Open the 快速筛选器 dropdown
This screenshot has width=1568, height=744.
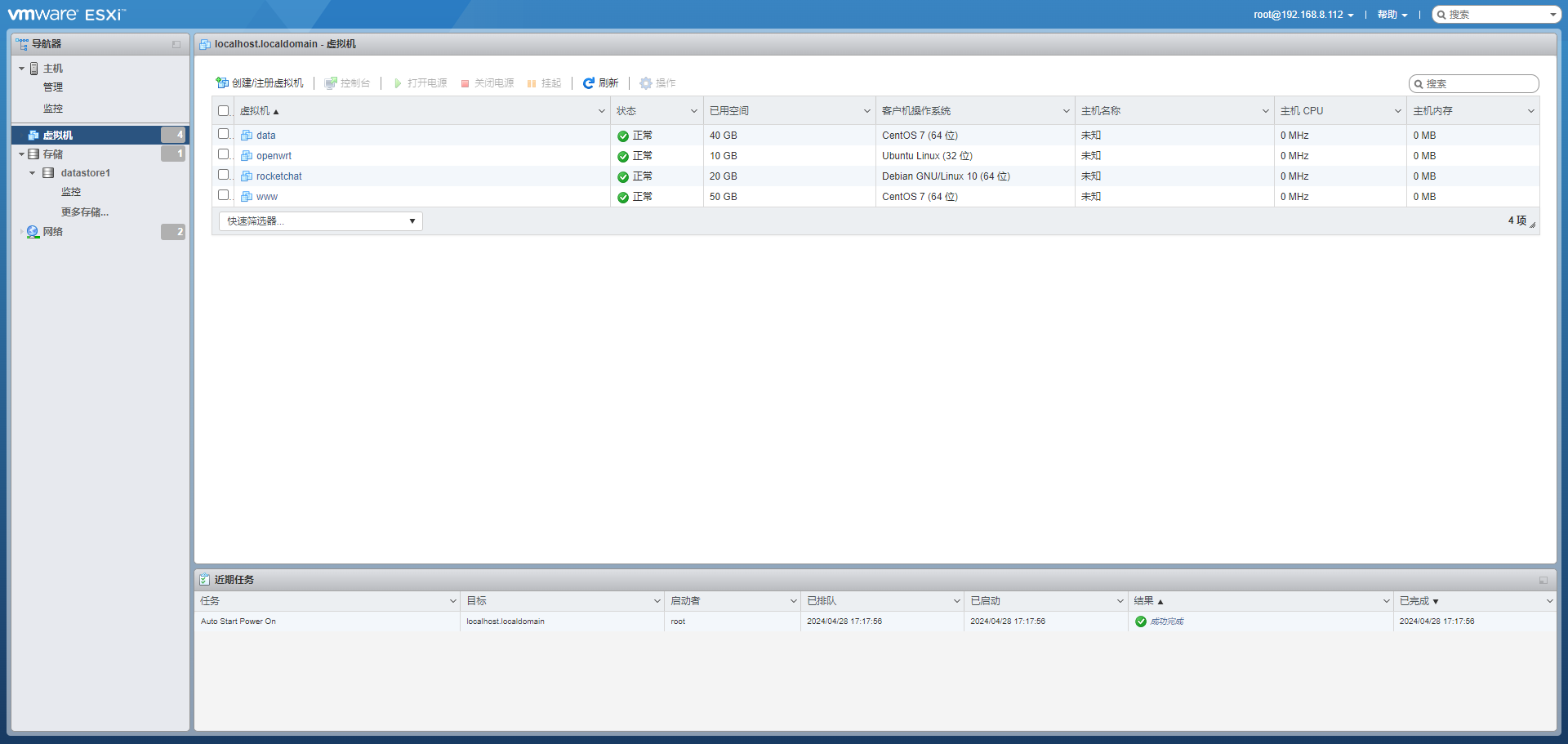pyautogui.click(x=320, y=221)
